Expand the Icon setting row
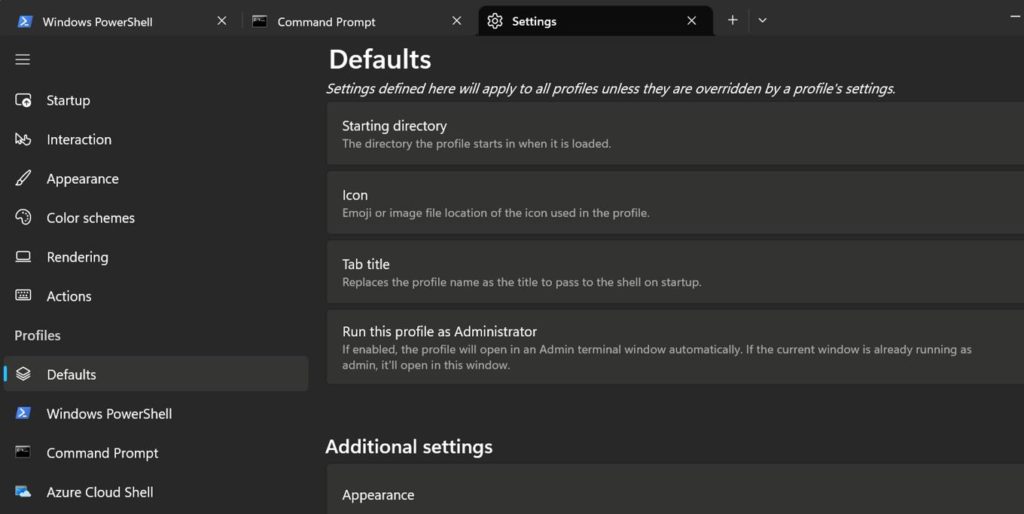Viewport: 1024px width, 514px height. point(675,203)
